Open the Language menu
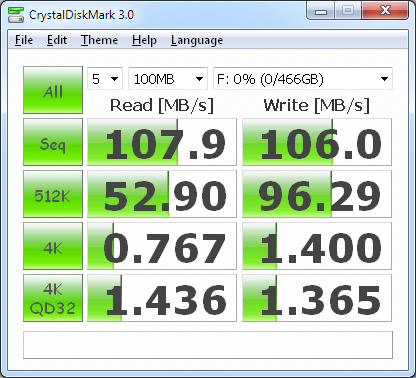The height and width of the screenshot is (378, 416). [x=197, y=40]
